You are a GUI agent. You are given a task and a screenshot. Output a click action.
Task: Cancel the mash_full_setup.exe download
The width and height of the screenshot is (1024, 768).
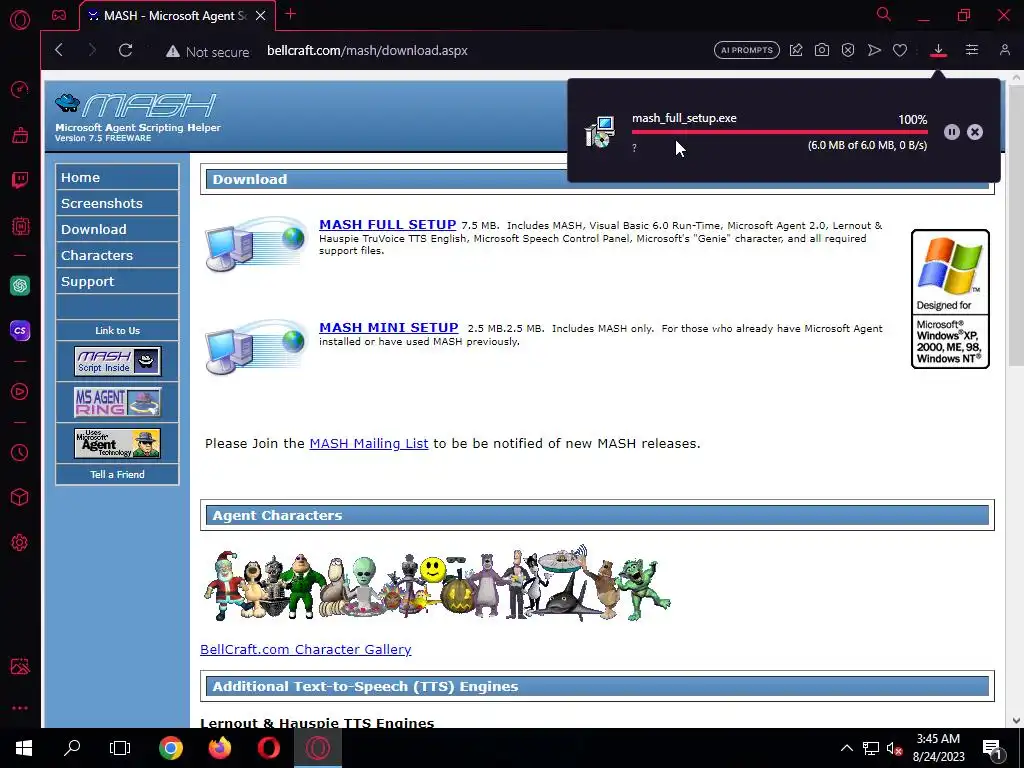975,132
